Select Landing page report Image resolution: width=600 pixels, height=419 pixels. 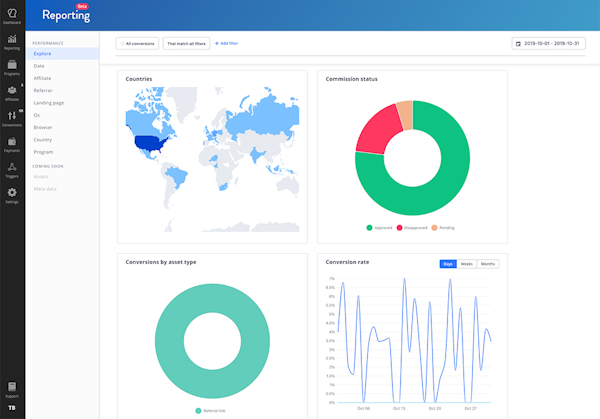(x=50, y=102)
